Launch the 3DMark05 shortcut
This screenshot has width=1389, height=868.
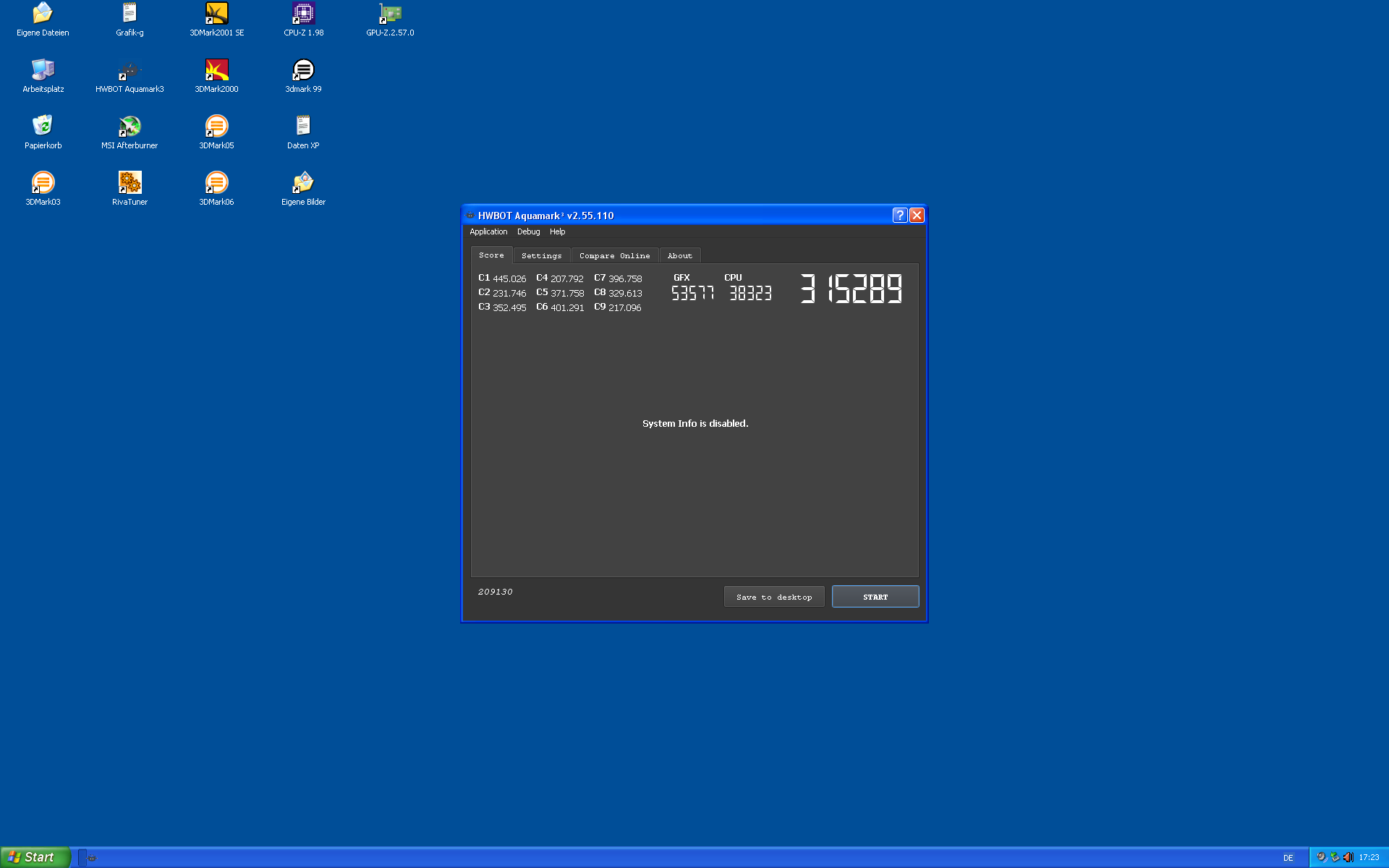(x=216, y=132)
